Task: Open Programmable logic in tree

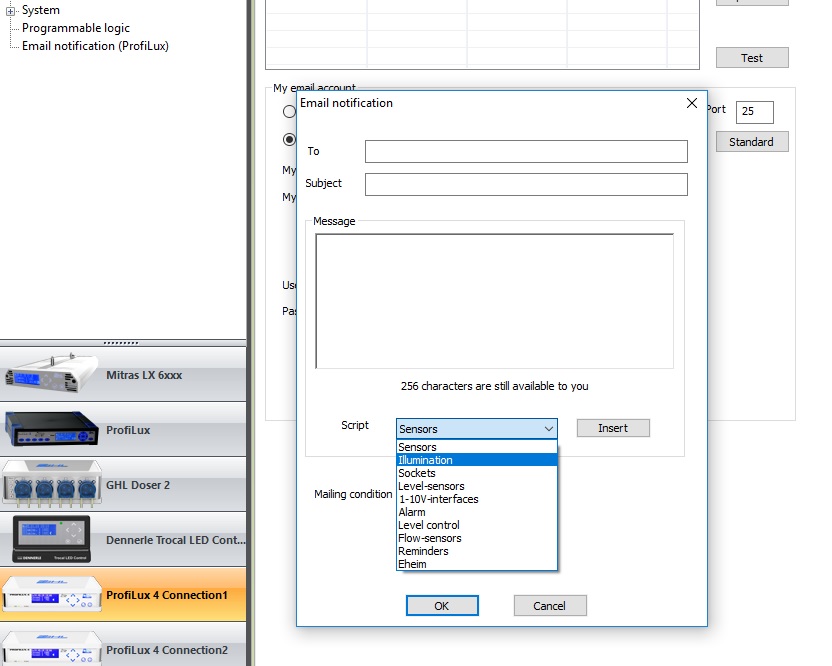Action: click(x=76, y=28)
